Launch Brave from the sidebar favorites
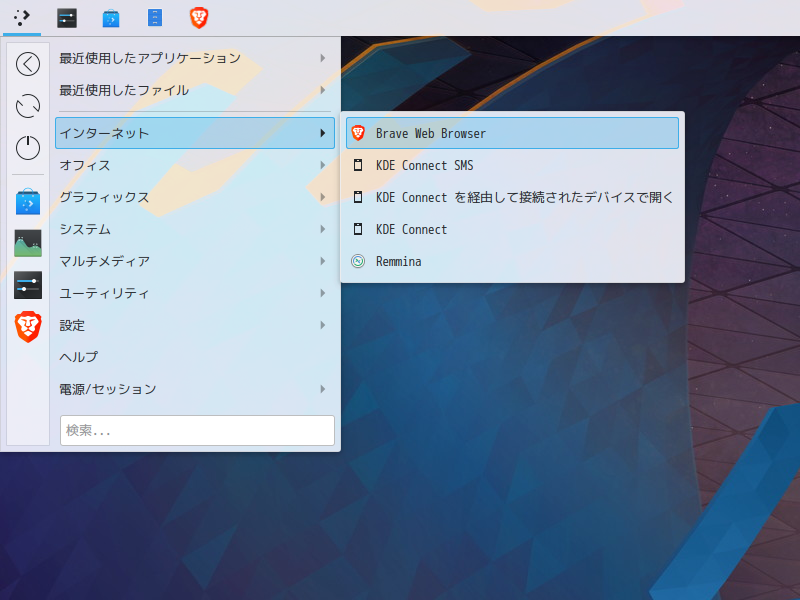 (x=28, y=327)
